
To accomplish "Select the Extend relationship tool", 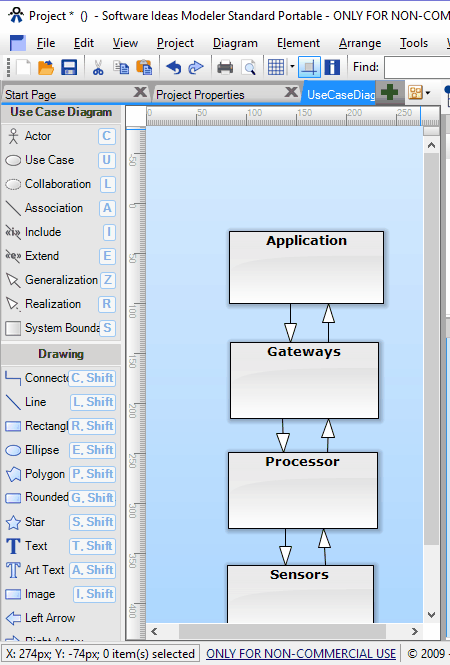I will [x=60, y=256].
